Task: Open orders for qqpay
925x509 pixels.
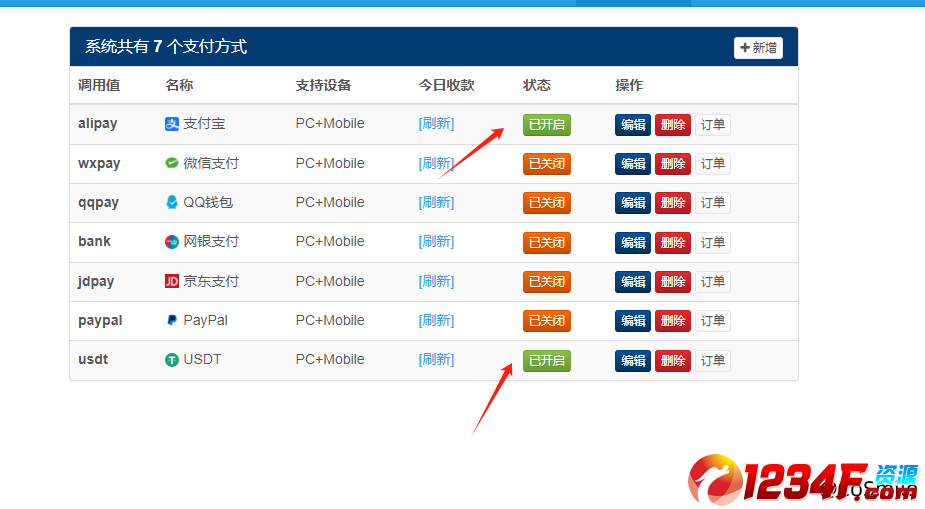Action: click(x=713, y=203)
